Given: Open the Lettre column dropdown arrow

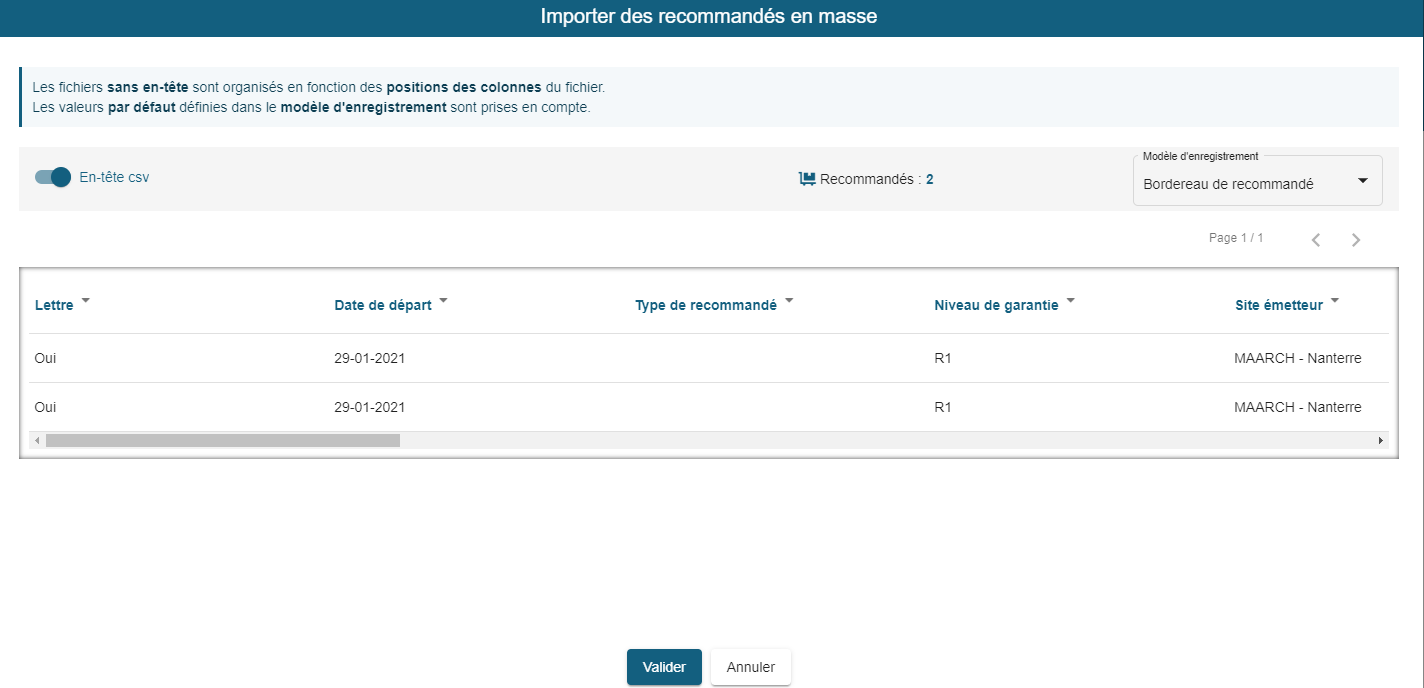Looking at the screenshot, I should coord(85,300).
